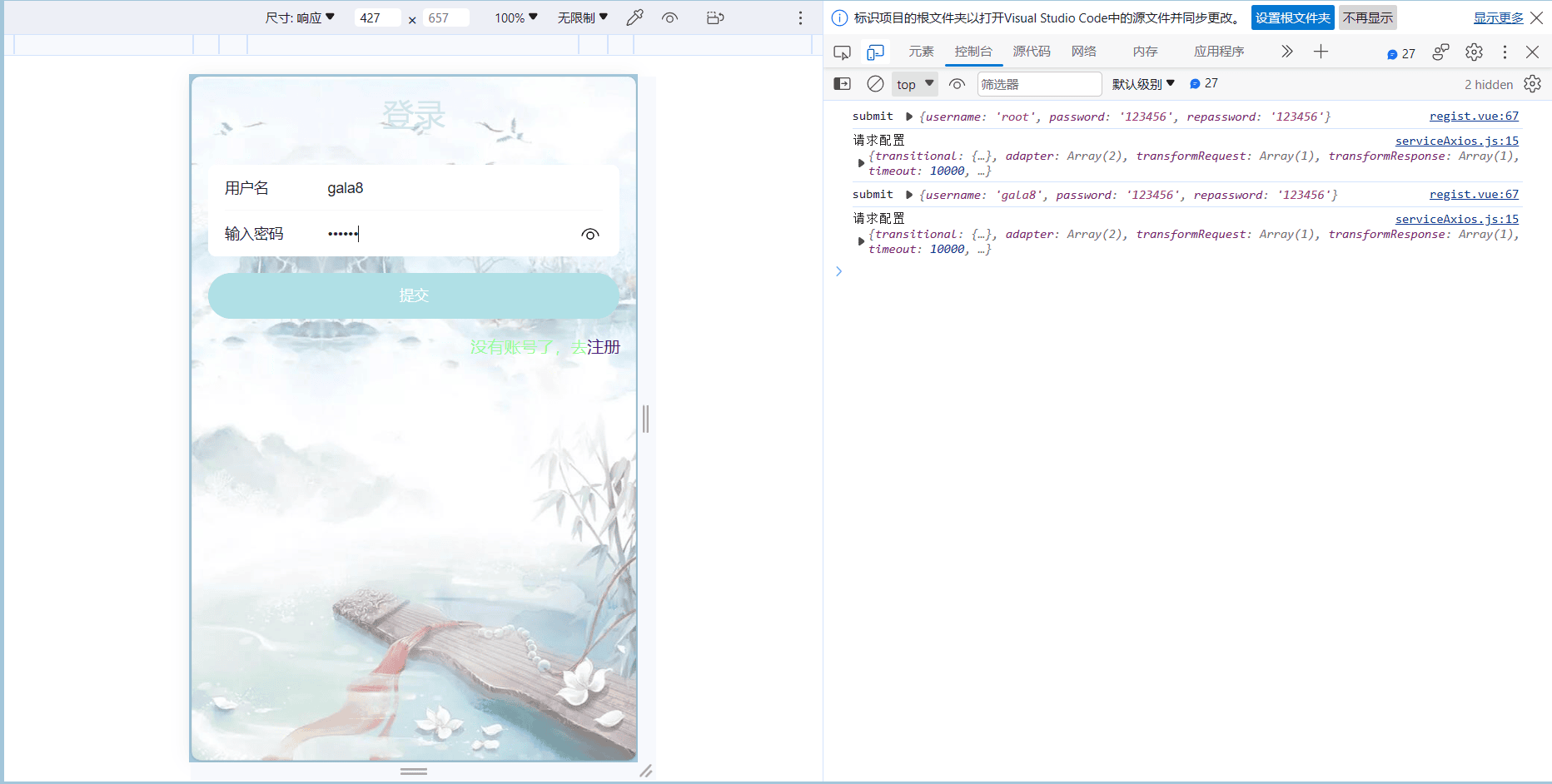Image resolution: width=1552 pixels, height=784 pixels.
Task: Click the rotate screen icon
Action: pyautogui.click(x=714, y=17)
